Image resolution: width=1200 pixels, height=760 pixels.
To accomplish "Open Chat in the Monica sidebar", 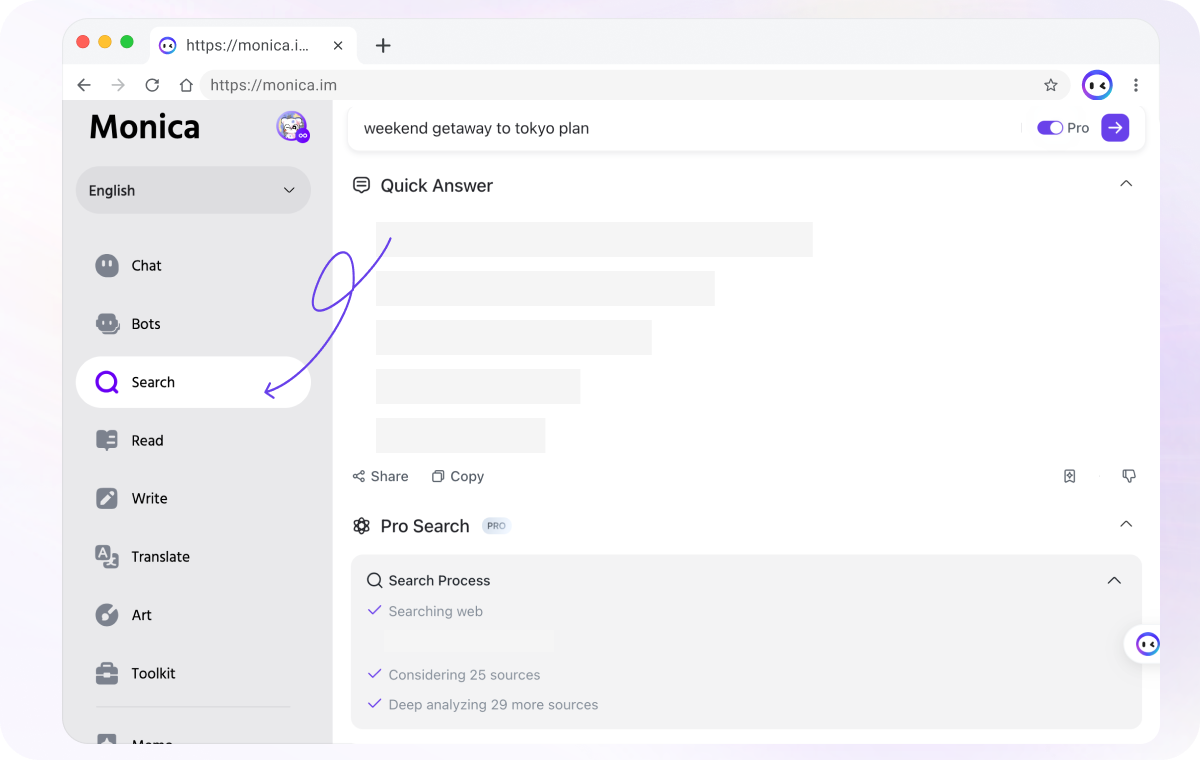I will [145, 266].
